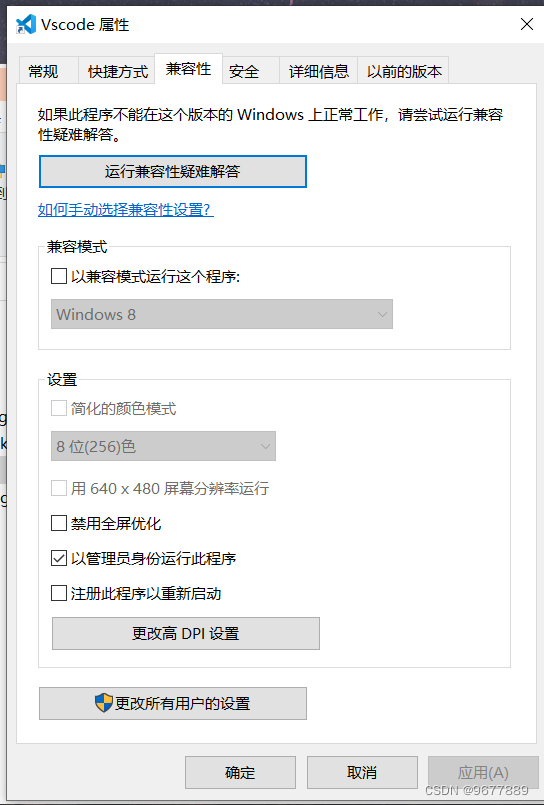
Task: Close the Vscode 属性 dialog
Action: 527,24
